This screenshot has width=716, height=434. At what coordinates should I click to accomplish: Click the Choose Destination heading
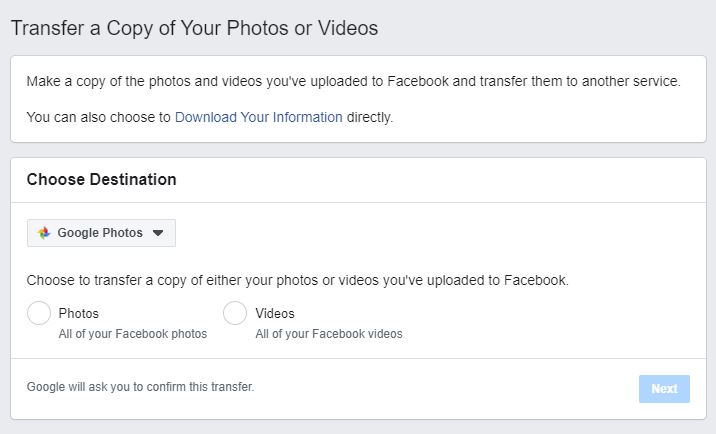point(101,180)
